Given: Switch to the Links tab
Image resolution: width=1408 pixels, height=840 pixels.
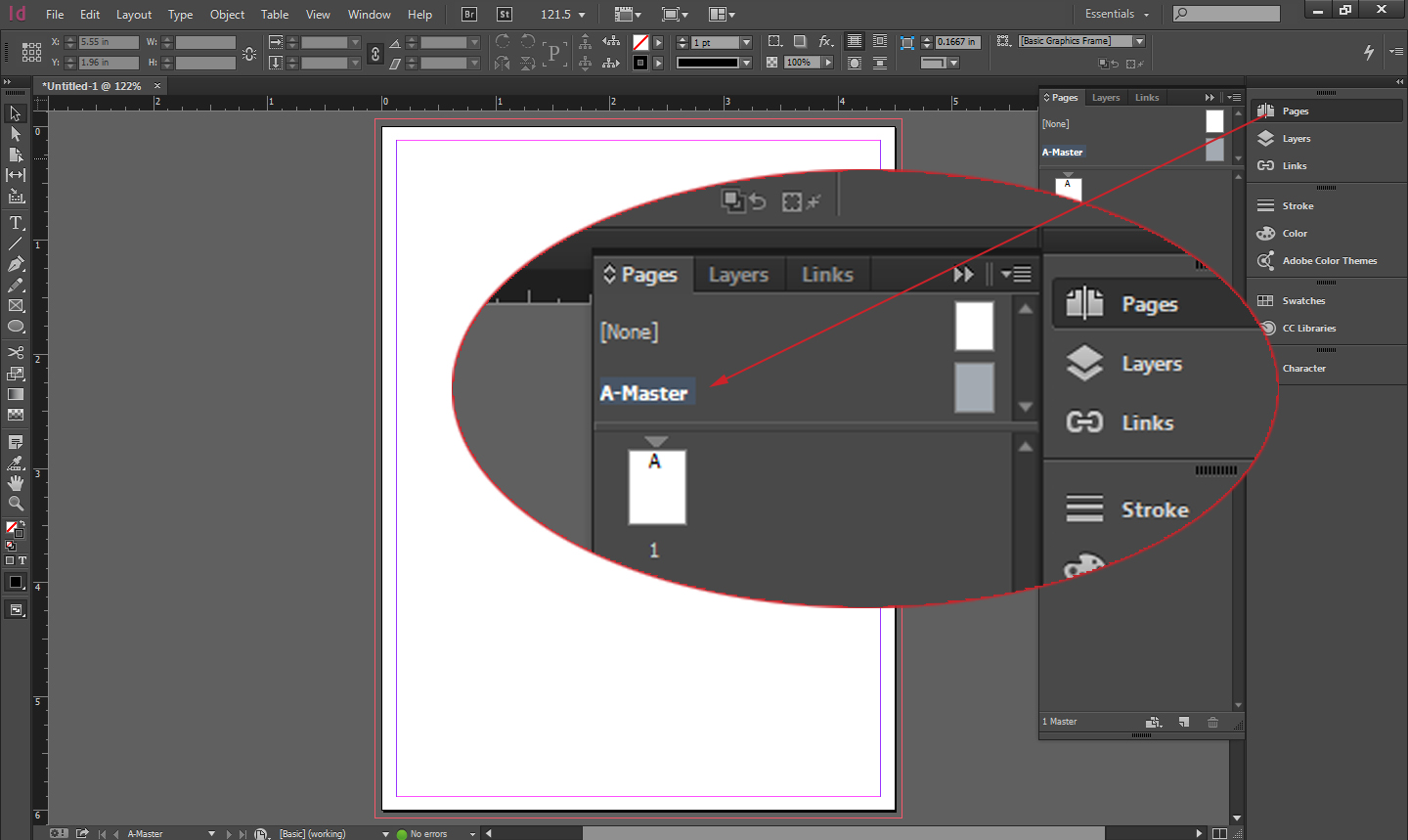Looking at the screenshot, I should (1146, 97).
